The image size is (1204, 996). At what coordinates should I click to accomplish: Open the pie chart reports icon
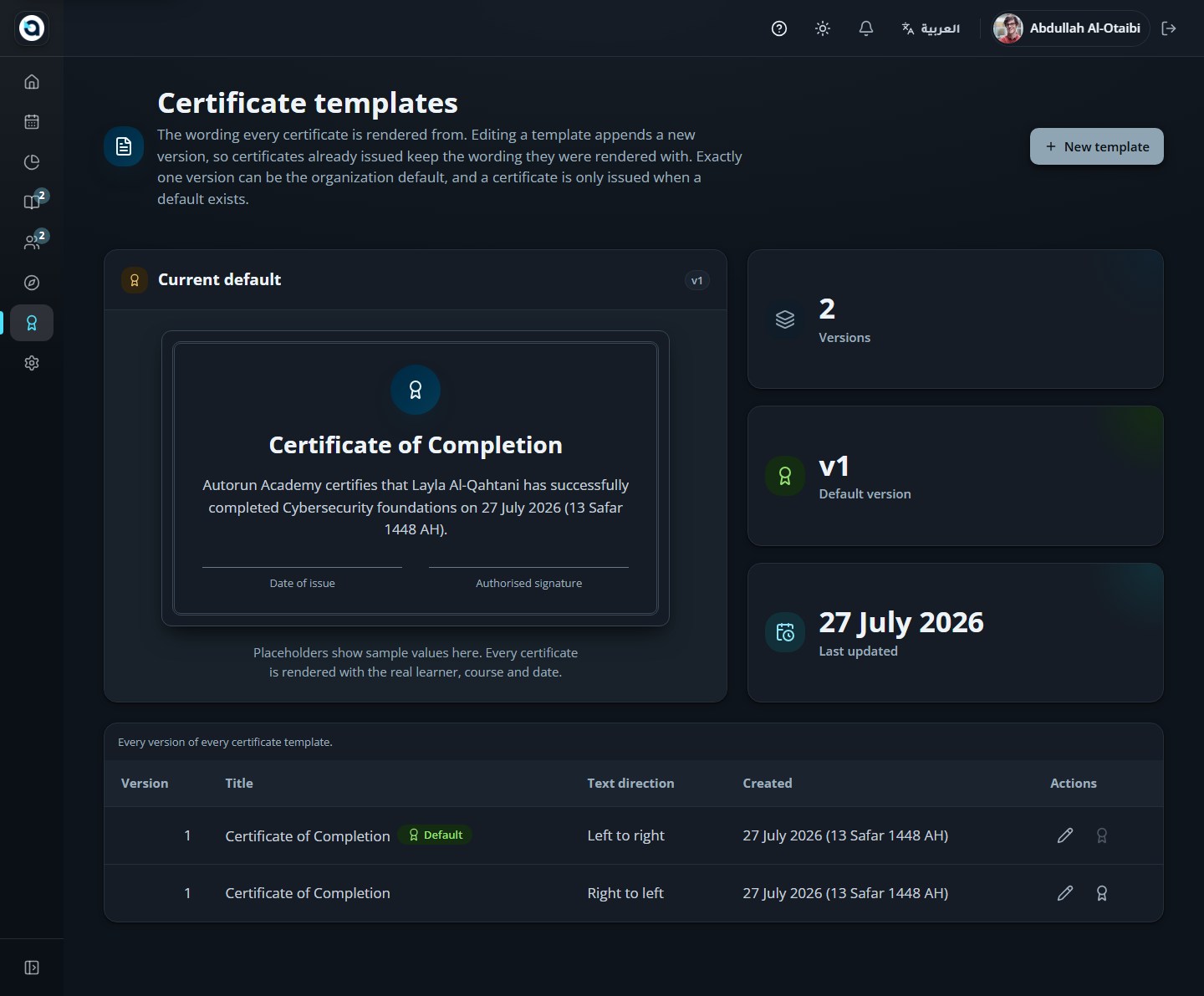point(32,162)
